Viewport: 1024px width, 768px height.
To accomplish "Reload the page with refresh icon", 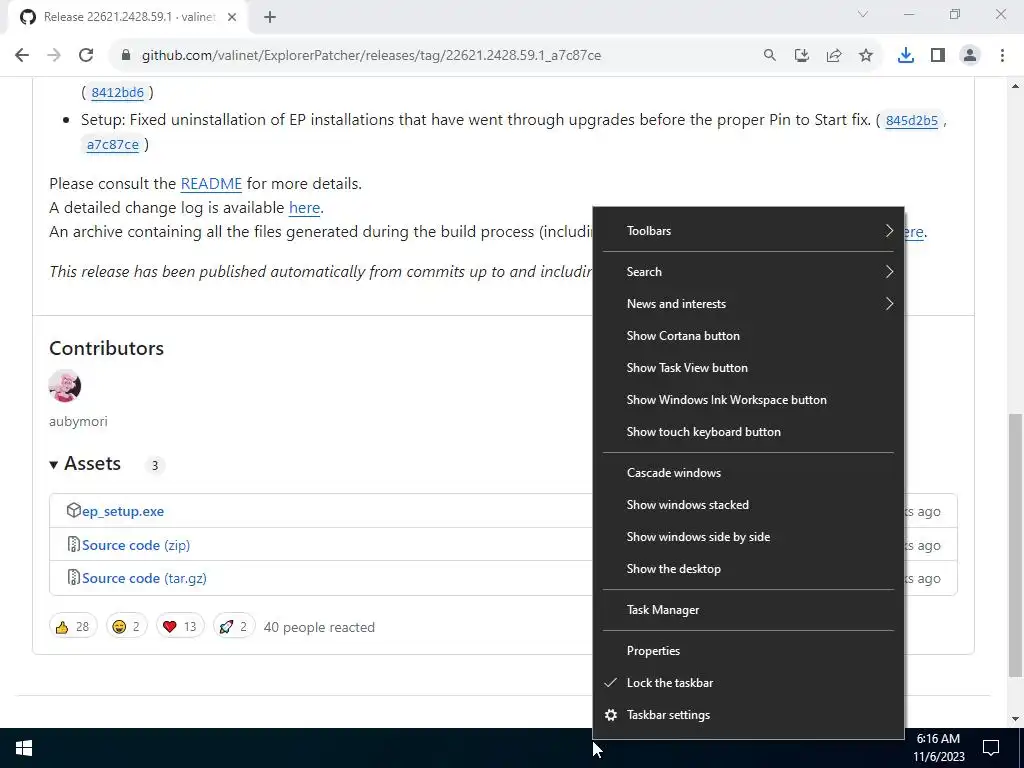I will pyautogui.click(x=86, y=56).
